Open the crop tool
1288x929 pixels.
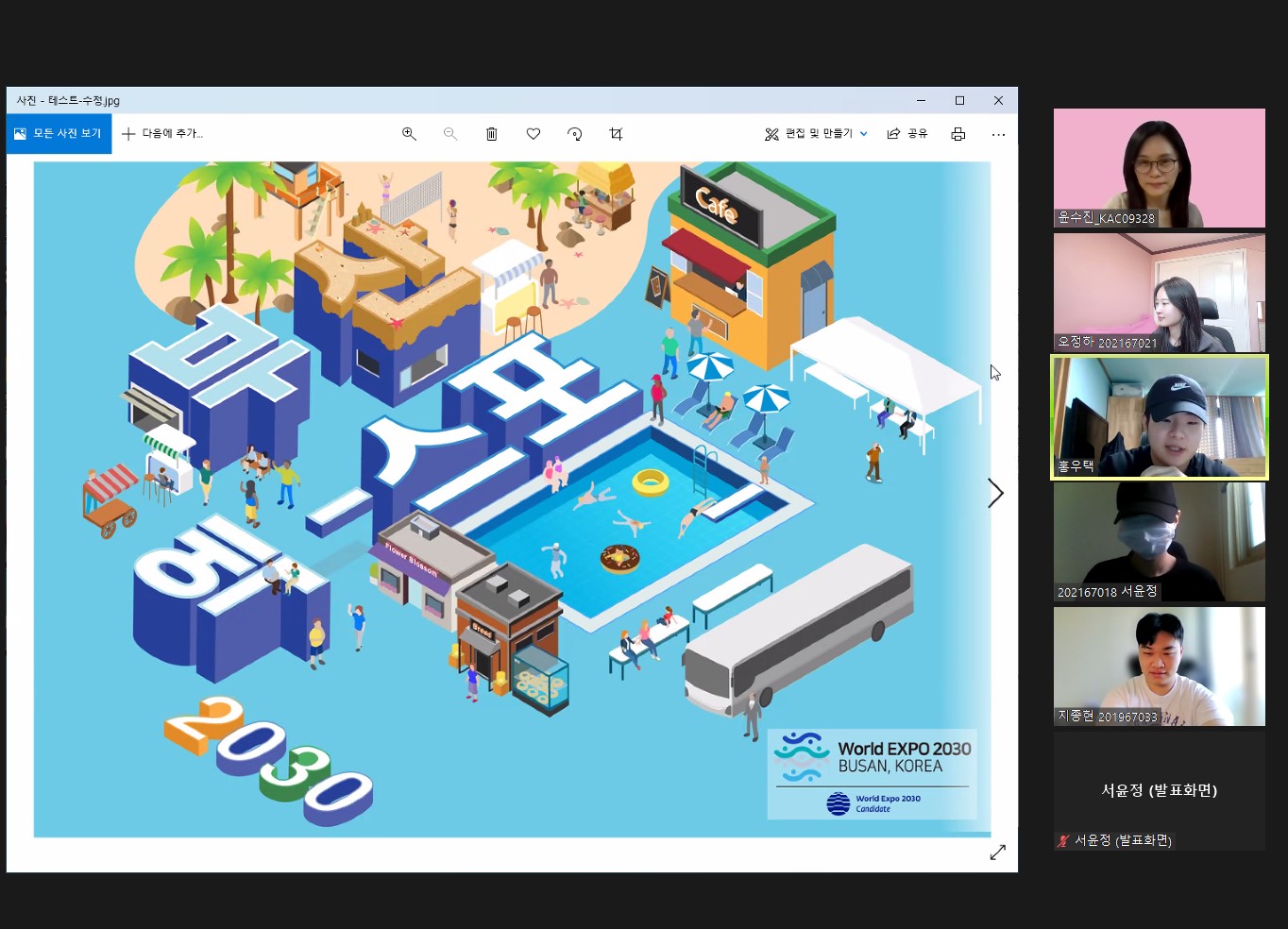click(616, 134)
